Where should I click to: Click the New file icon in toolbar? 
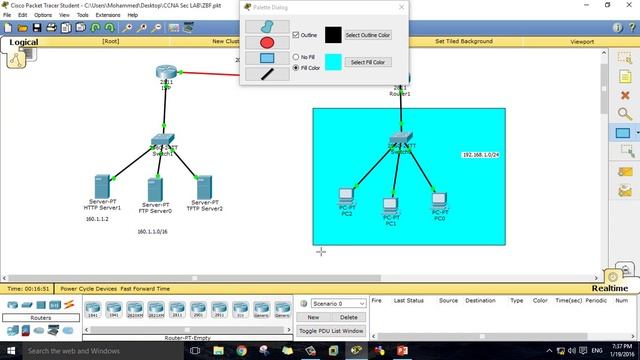pyautogui.click(x=8, y=28)
